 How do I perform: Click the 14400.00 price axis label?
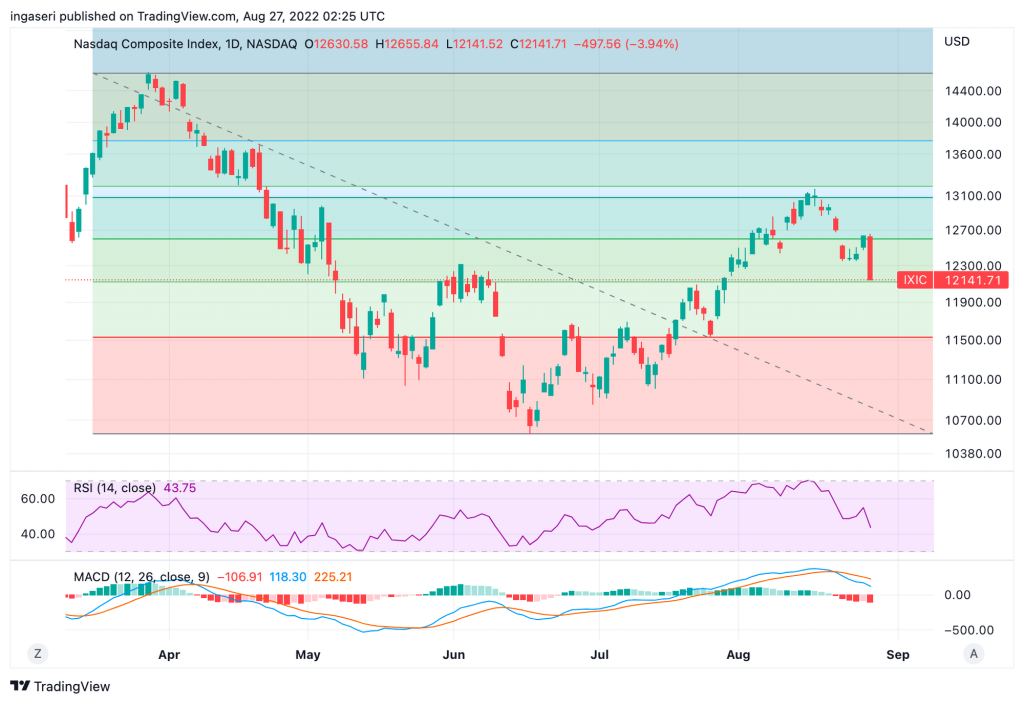[x=973, y=91]
